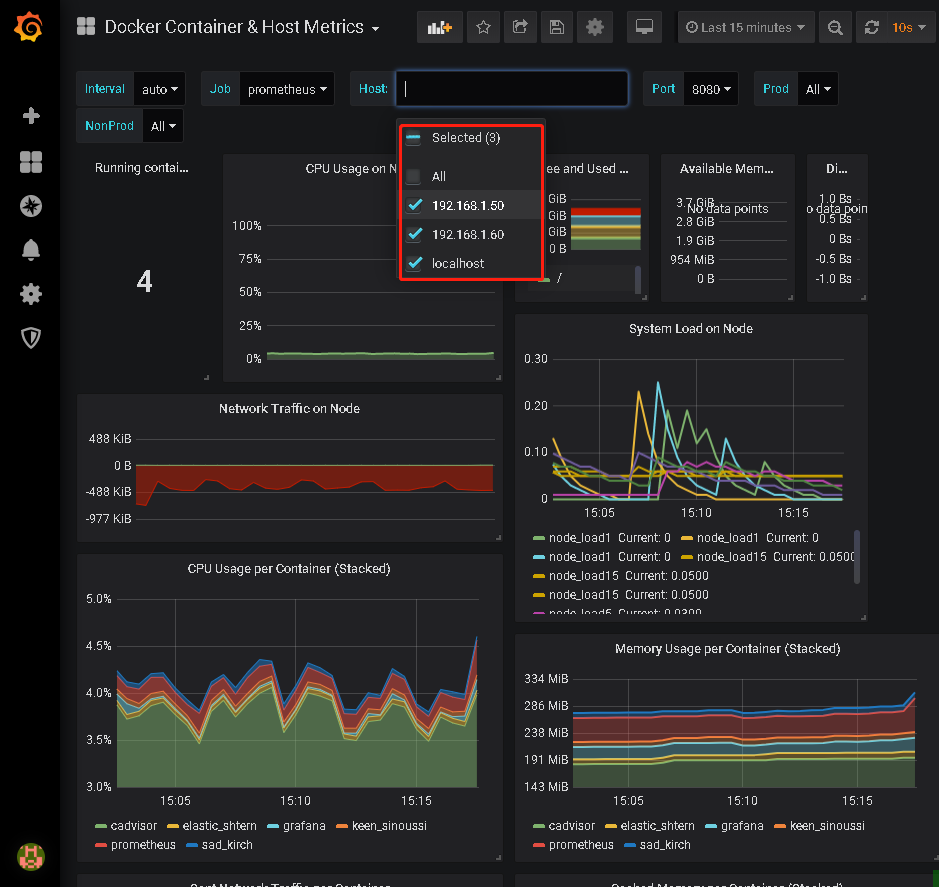Open Explore via the compass icon

coord(31,207)
